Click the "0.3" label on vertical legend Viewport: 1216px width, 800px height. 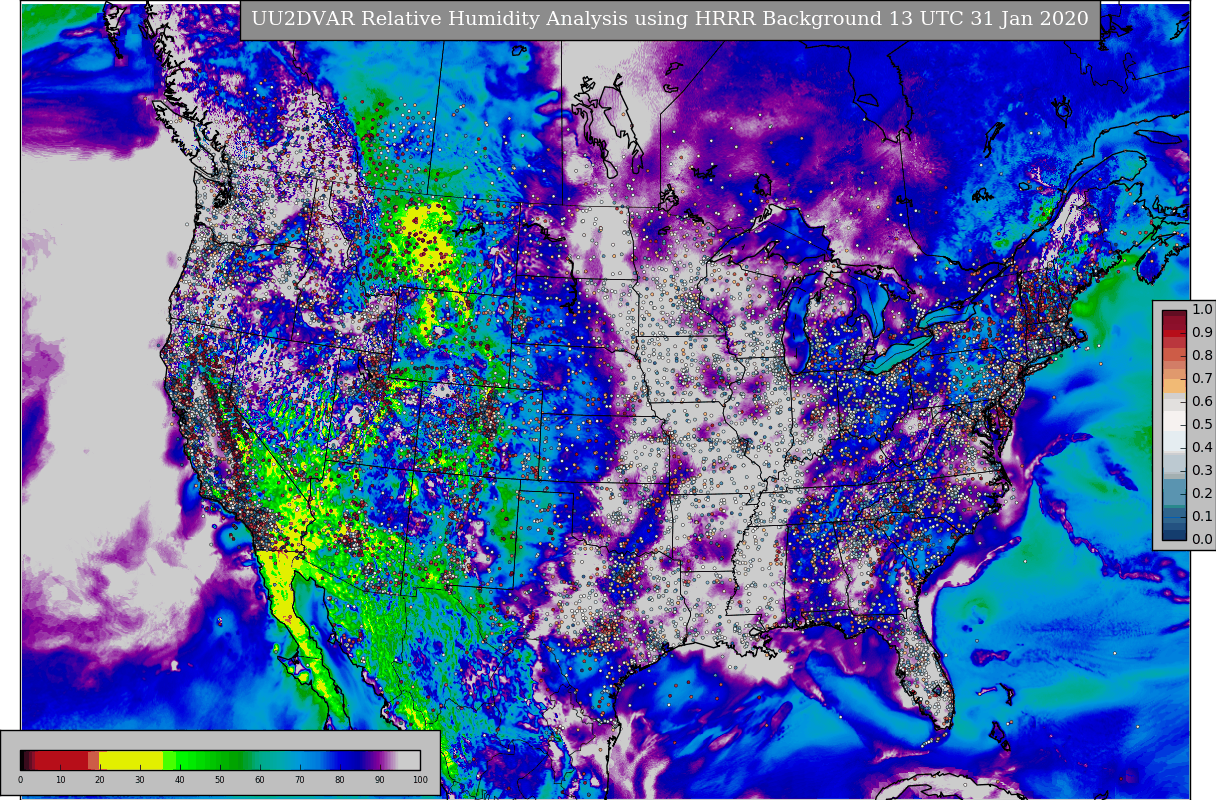click(x=1202, y=470)
